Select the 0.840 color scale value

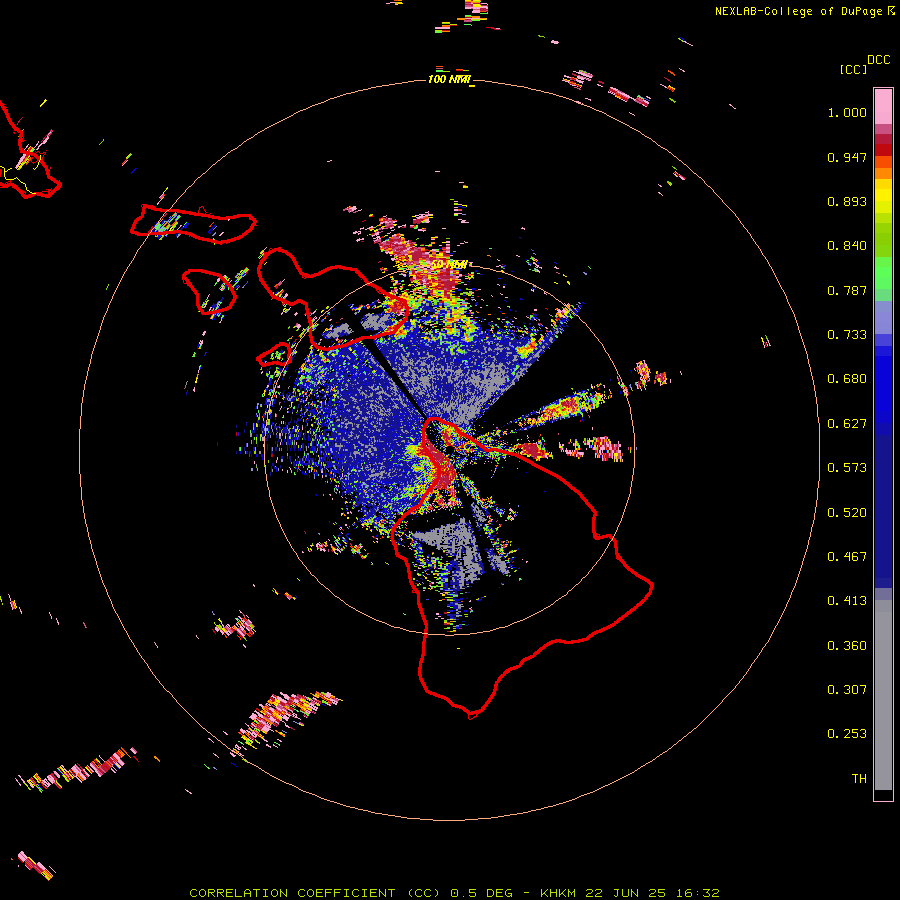point(847,246)
